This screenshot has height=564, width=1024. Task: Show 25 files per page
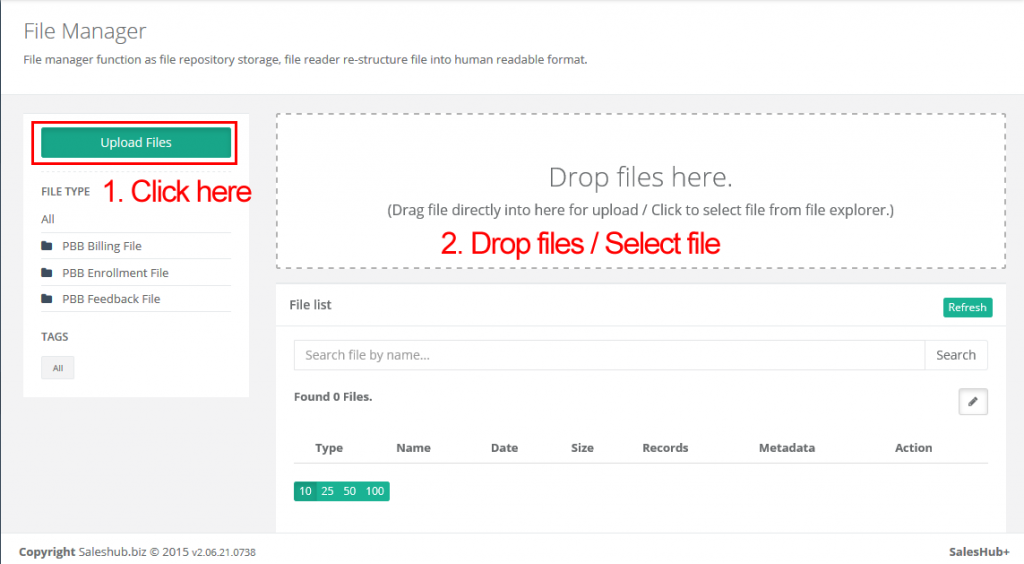tap(327, 491)
